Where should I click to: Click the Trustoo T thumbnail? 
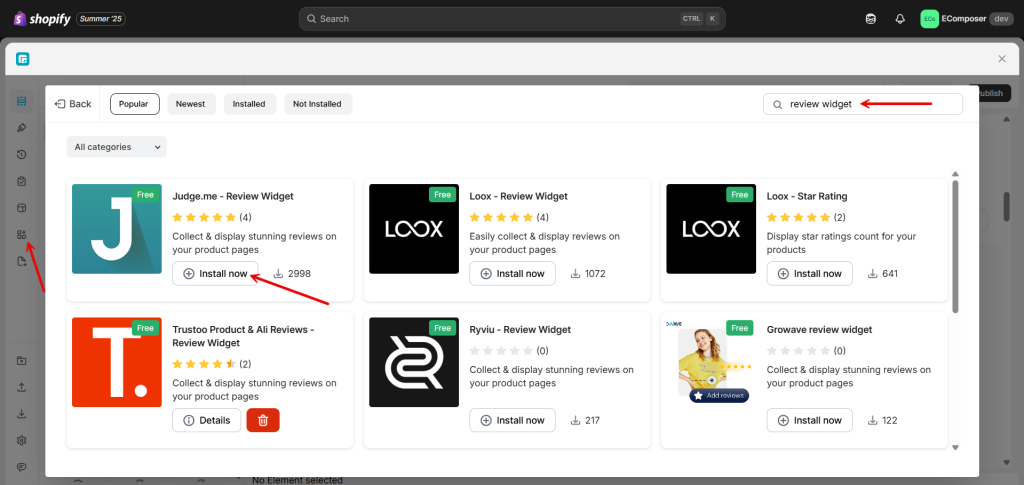click(117, 362)
